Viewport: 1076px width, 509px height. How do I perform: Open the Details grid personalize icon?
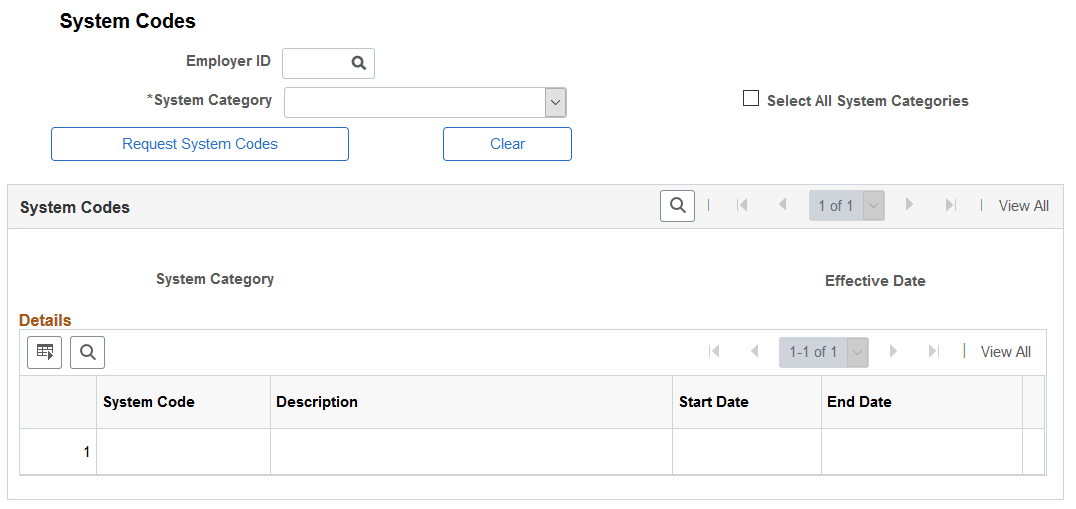click(45, 353)
